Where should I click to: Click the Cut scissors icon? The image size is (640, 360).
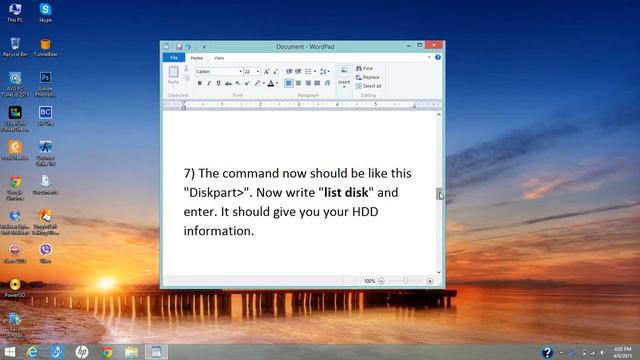coord(186,69)
